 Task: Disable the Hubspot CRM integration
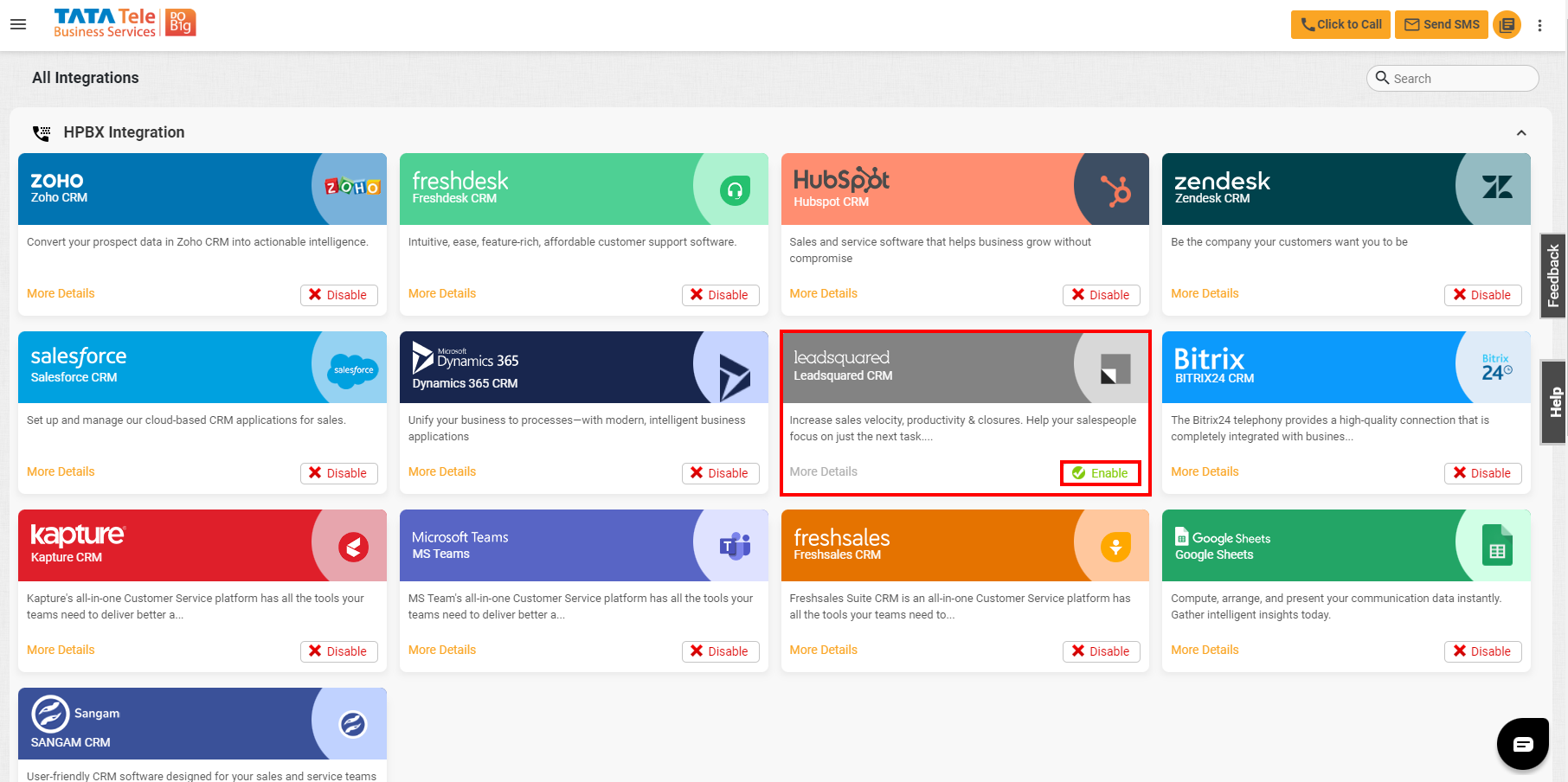tap(1101, 295)
